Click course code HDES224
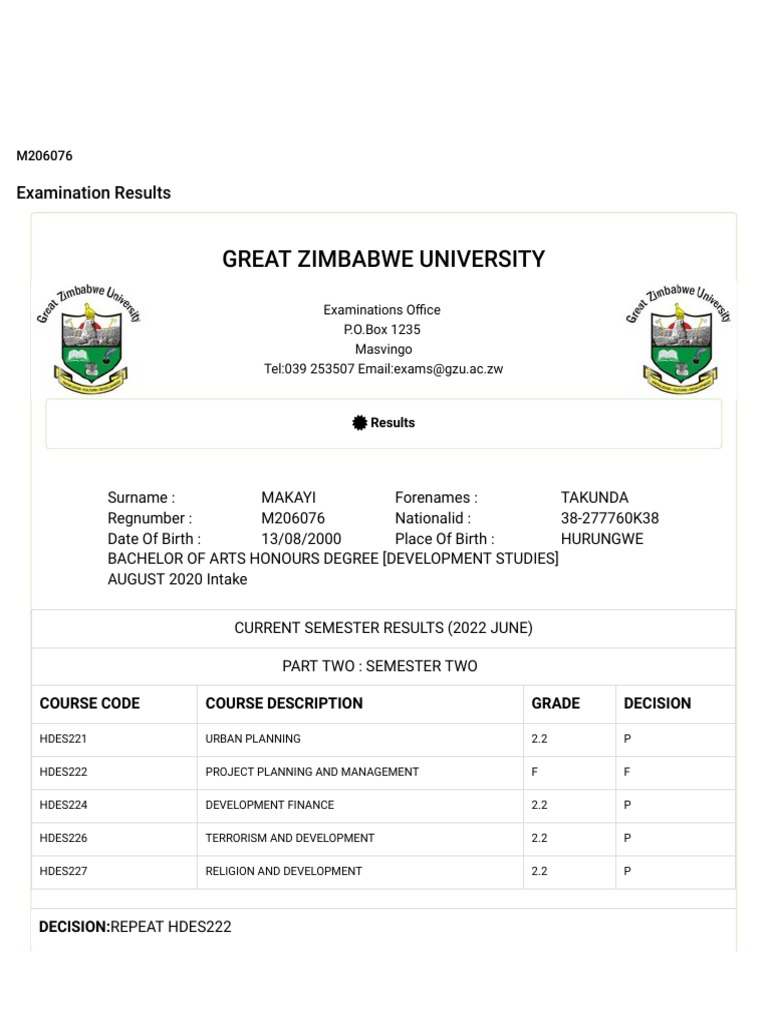Viewport: 768px width, 1024px height. [63, 805]
